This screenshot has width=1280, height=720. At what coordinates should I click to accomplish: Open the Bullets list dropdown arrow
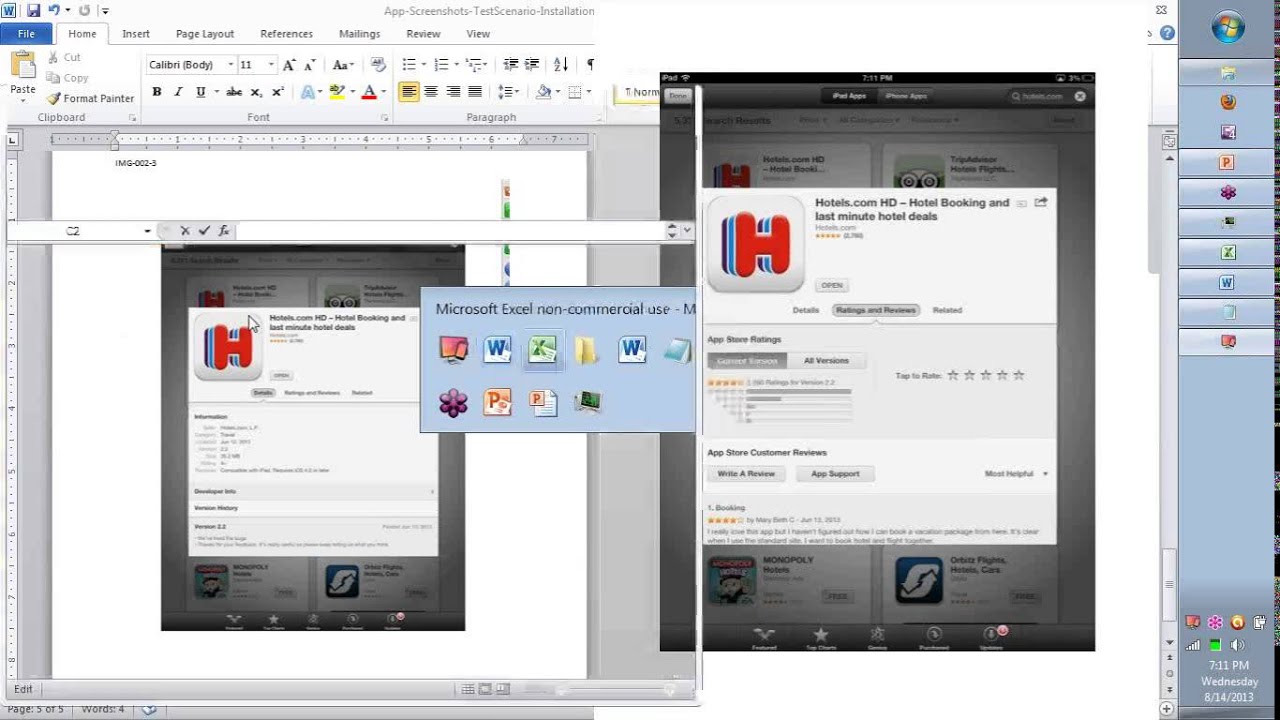[x=422, y=65]
